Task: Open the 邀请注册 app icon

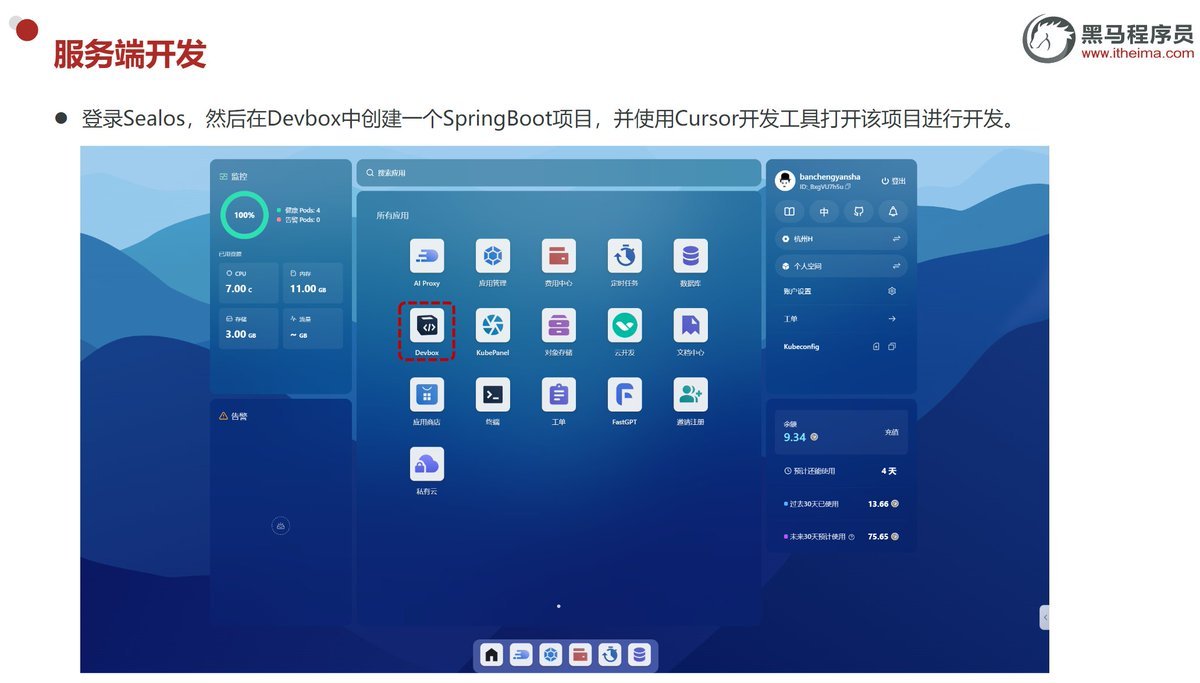Action: click(x=690, y=394)
